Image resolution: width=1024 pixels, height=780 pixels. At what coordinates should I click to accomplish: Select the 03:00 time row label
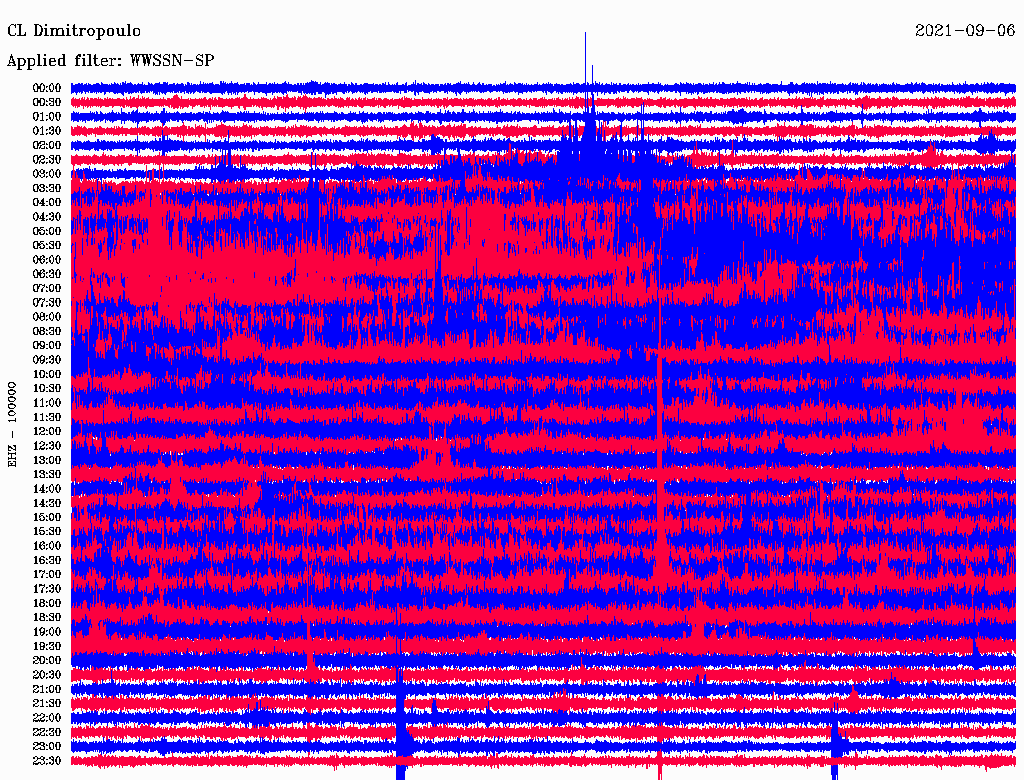coord(47,174)
